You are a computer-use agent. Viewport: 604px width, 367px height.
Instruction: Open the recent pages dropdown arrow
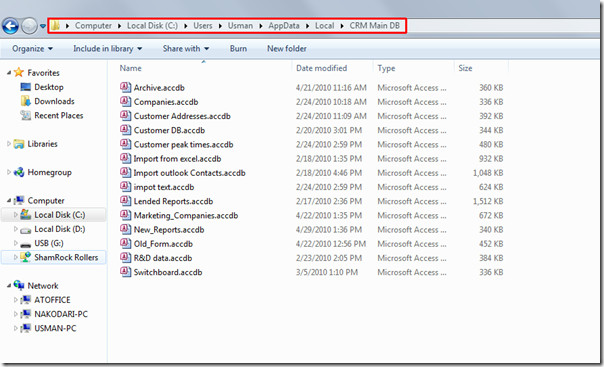point(43,26)
